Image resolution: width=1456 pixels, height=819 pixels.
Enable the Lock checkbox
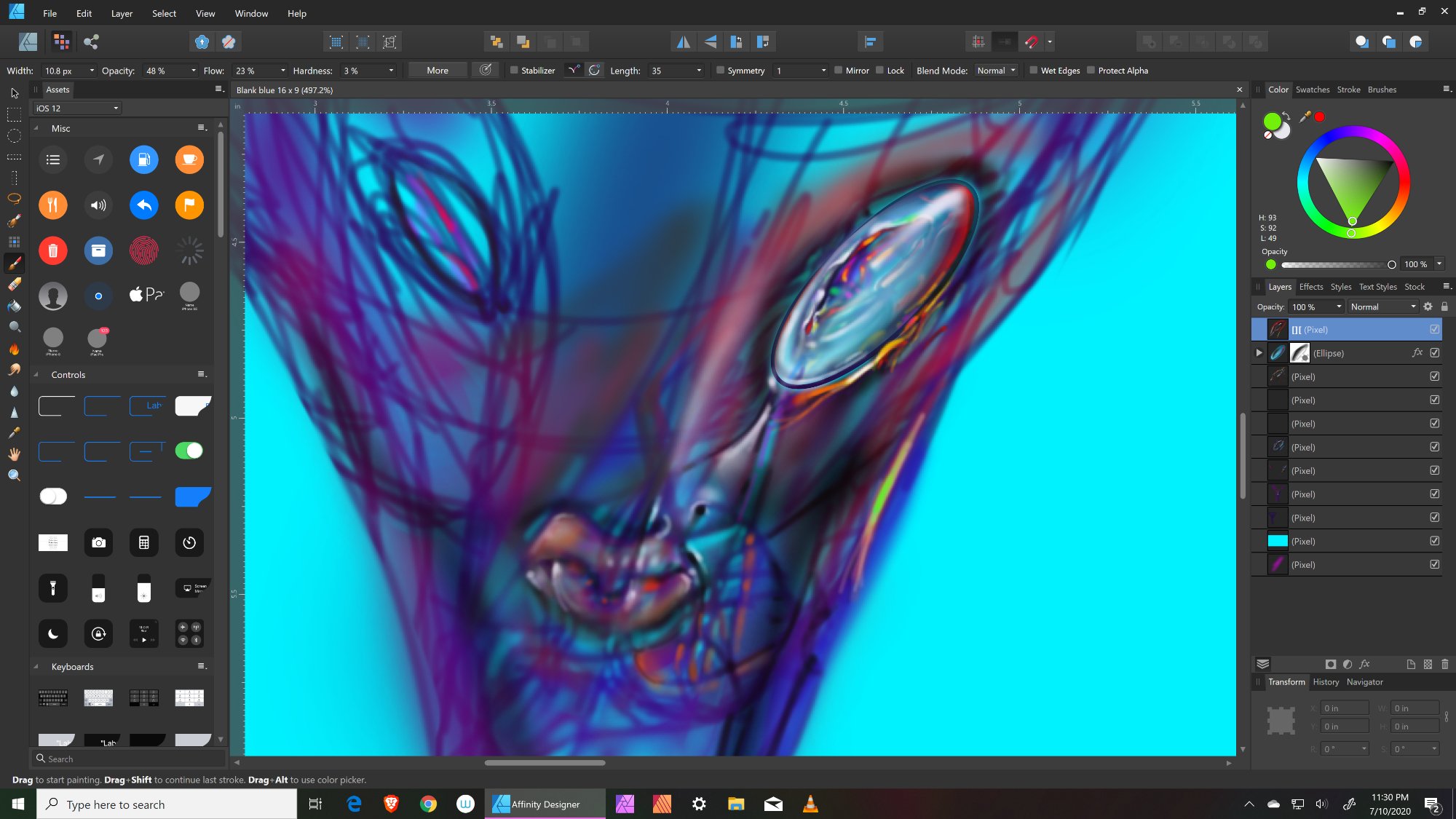click(x=879, y=71)
